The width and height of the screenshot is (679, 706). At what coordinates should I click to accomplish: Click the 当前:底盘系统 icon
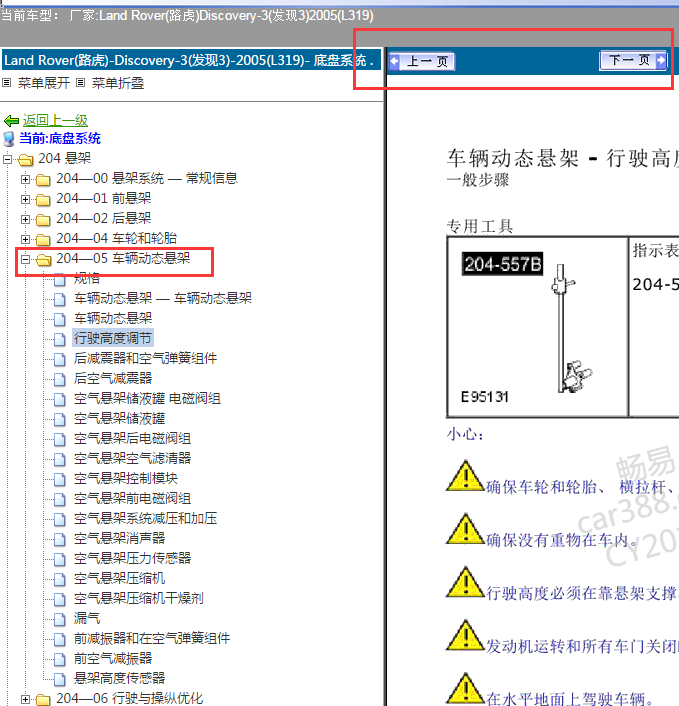[9, 139]
